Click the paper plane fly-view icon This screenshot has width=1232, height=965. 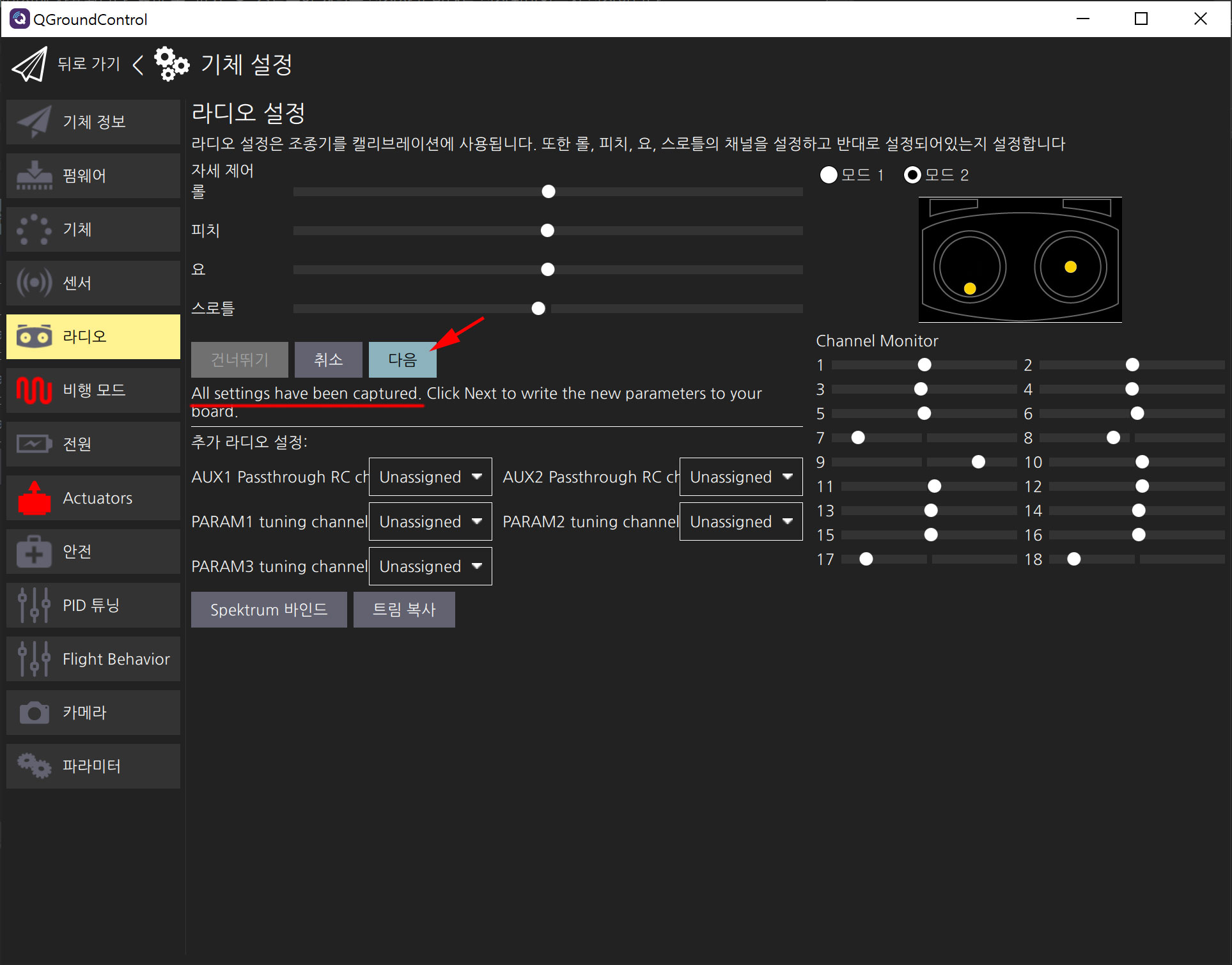click(29, 65)
